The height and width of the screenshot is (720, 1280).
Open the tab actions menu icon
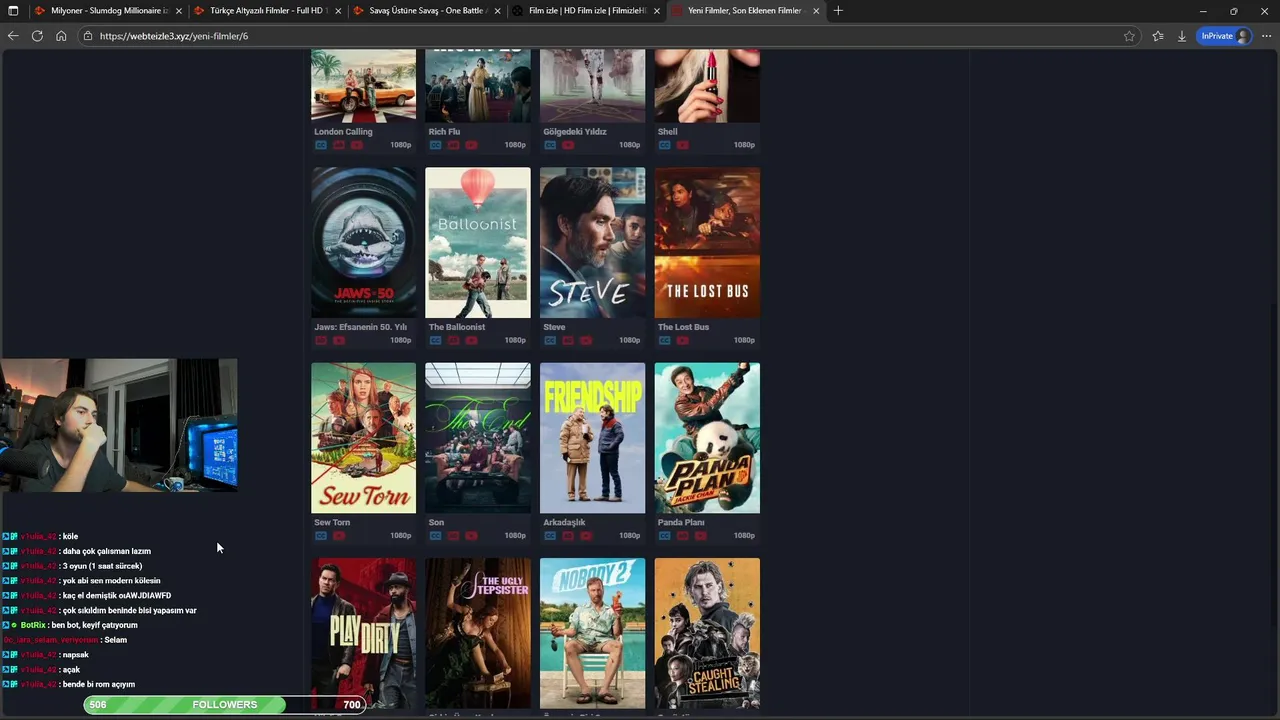[13, 11]
